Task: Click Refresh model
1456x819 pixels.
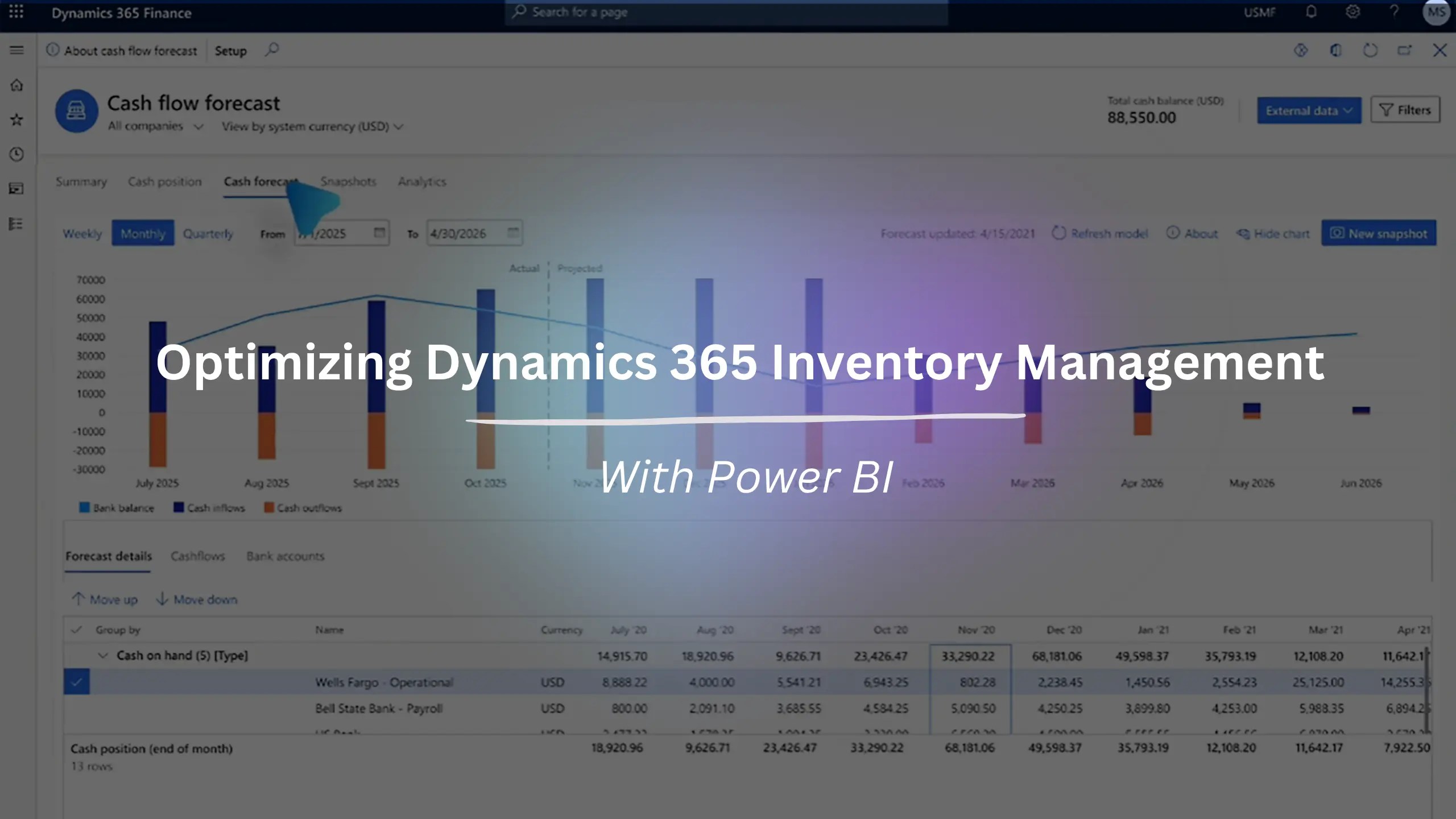Action: coord(1100,233)
